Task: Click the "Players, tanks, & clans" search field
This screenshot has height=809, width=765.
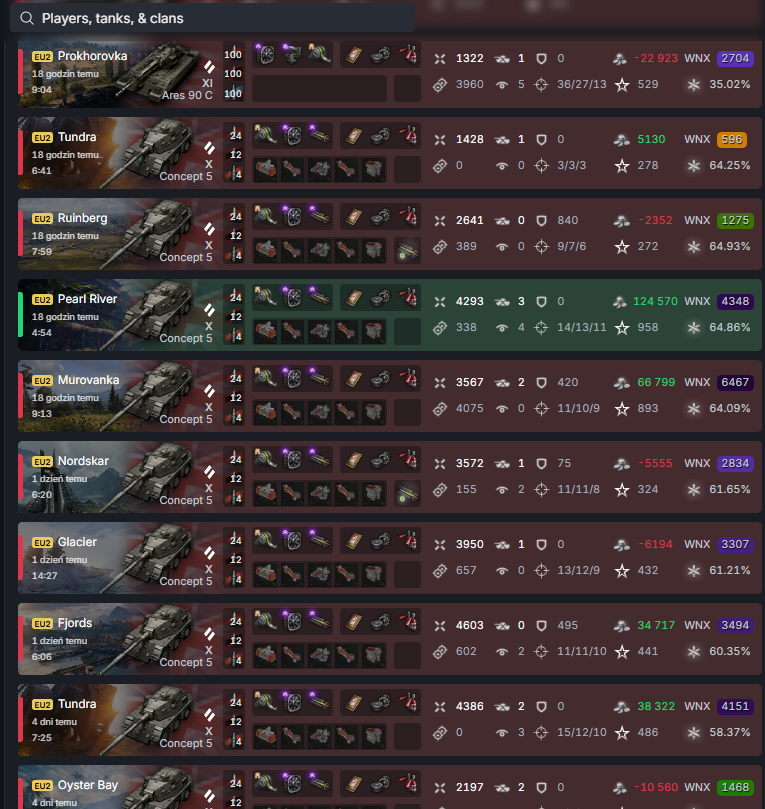Action: pyautogui.click(x=213, y=19)
